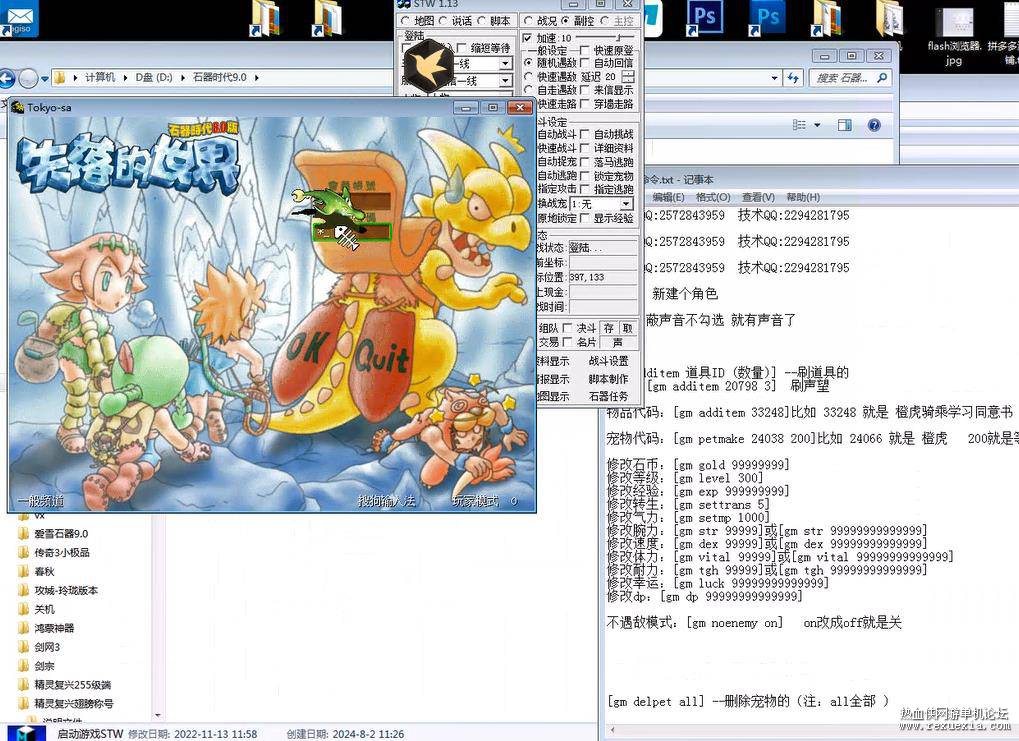Image resolution: width=1019 pixels, height=741 pixels.
Task: Click the folder icon beside 爱雪石器9.0
Action: tap(24, 534)
